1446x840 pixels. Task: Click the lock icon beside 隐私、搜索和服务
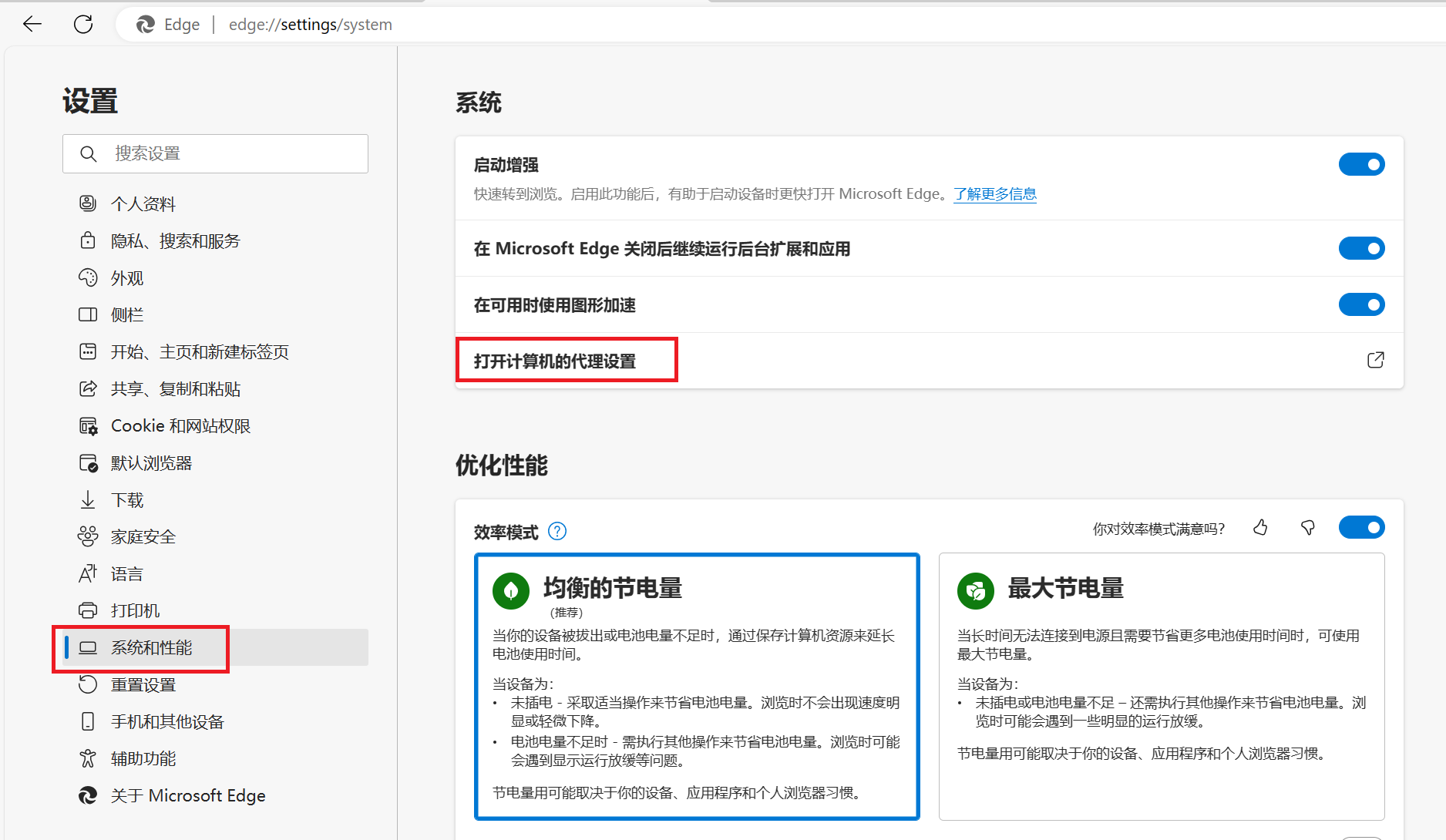(88, 240)
